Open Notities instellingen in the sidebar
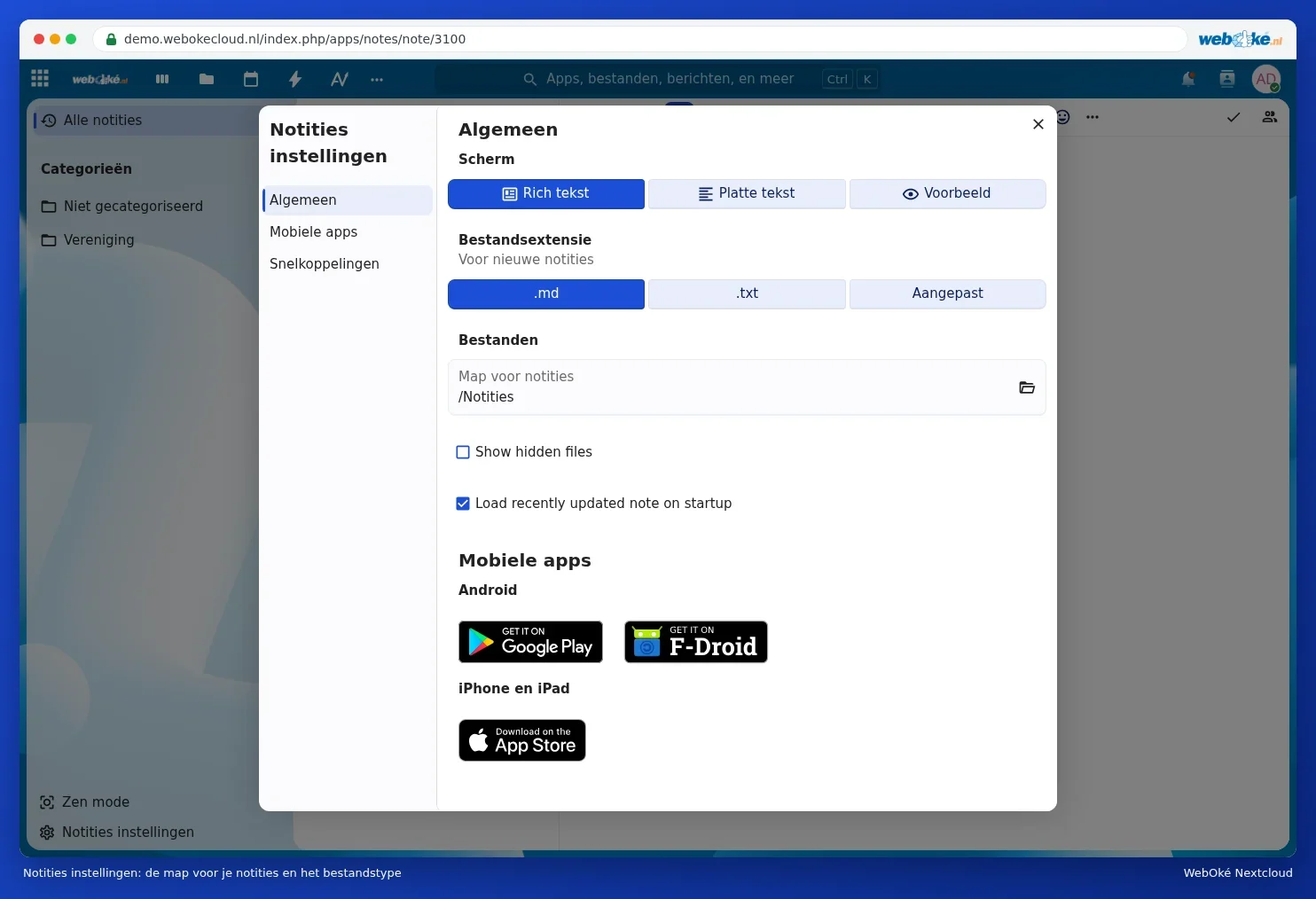 coord(117,833)
